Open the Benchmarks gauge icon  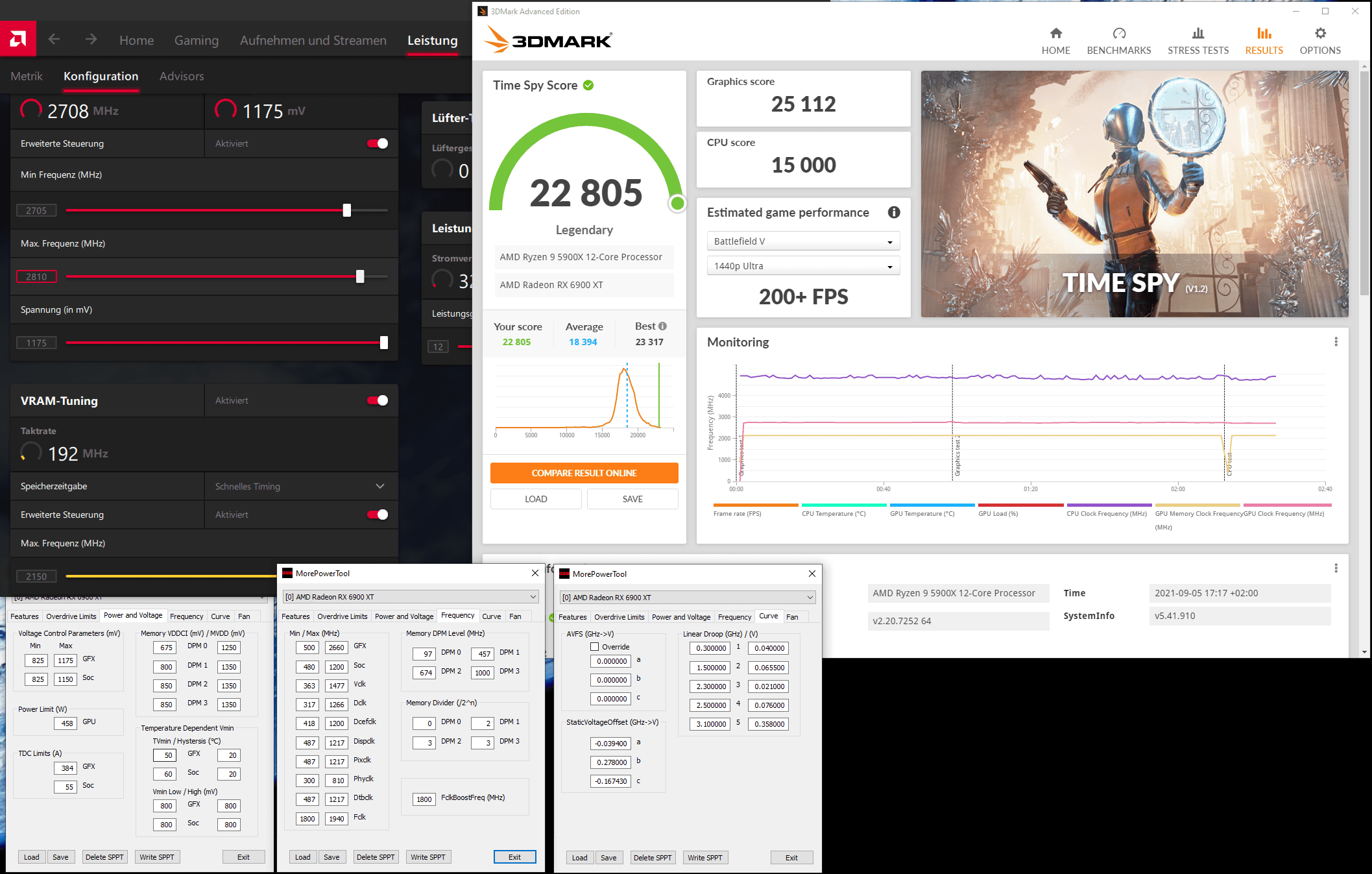tap(1118, 34)
